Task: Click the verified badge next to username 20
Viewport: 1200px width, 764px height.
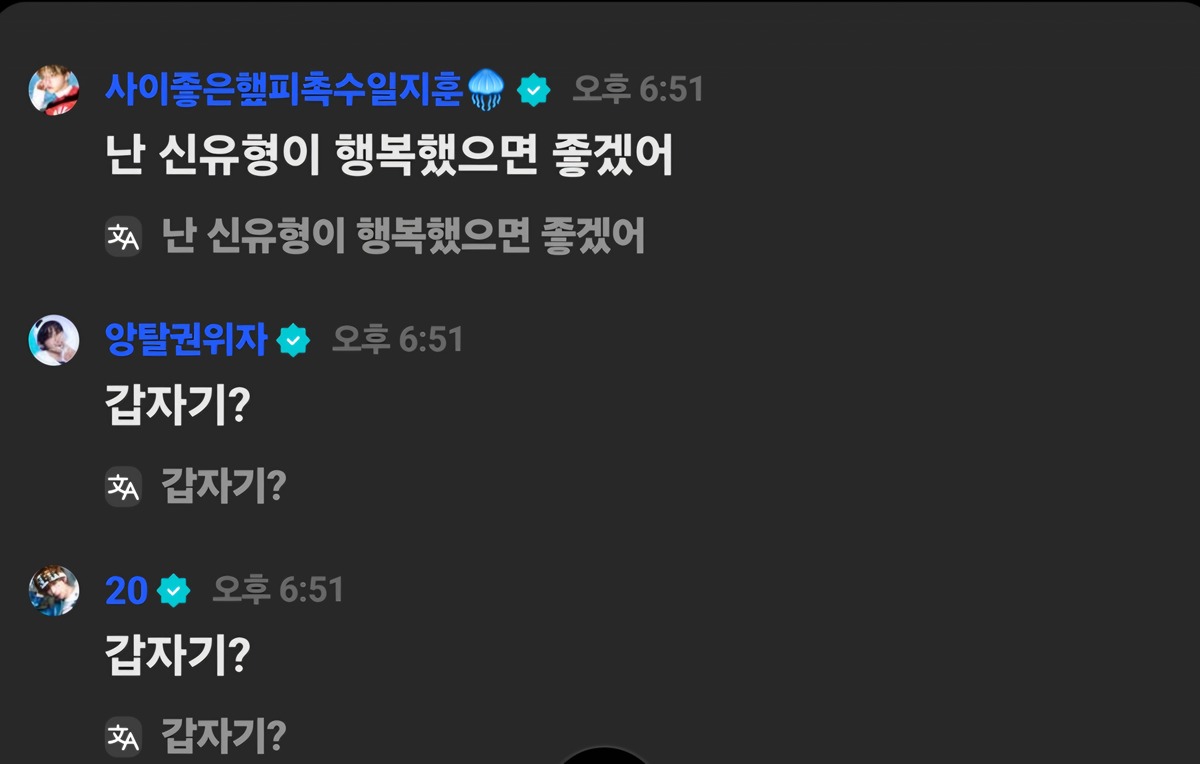Action: click(x=174, y=591)
